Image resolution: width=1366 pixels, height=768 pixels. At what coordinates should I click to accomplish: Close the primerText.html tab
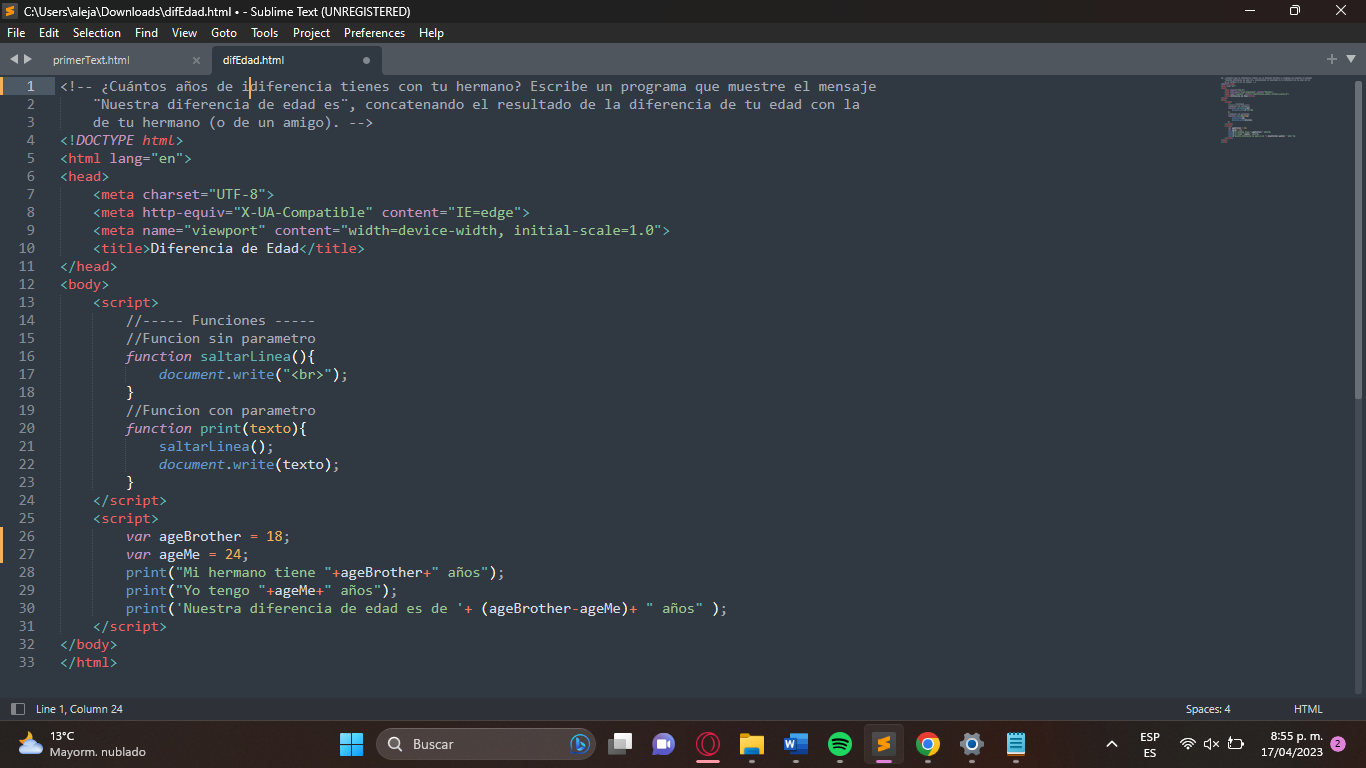196,60
